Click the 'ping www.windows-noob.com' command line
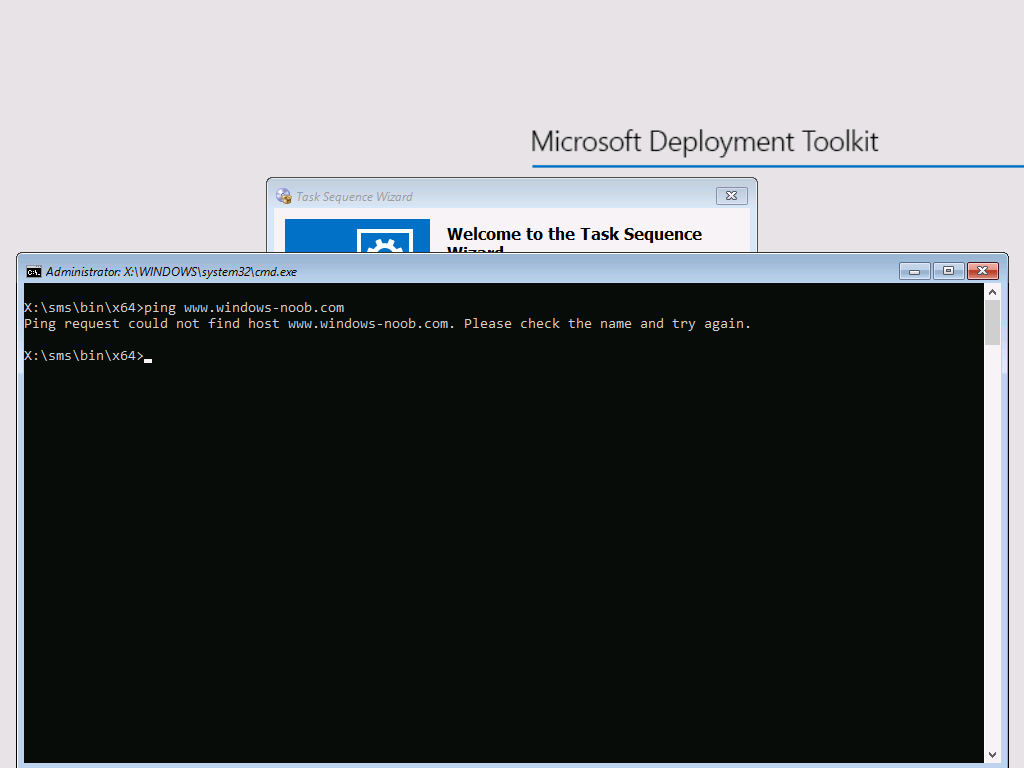Viewport: 1024px width, 768px height. point(184,308)
